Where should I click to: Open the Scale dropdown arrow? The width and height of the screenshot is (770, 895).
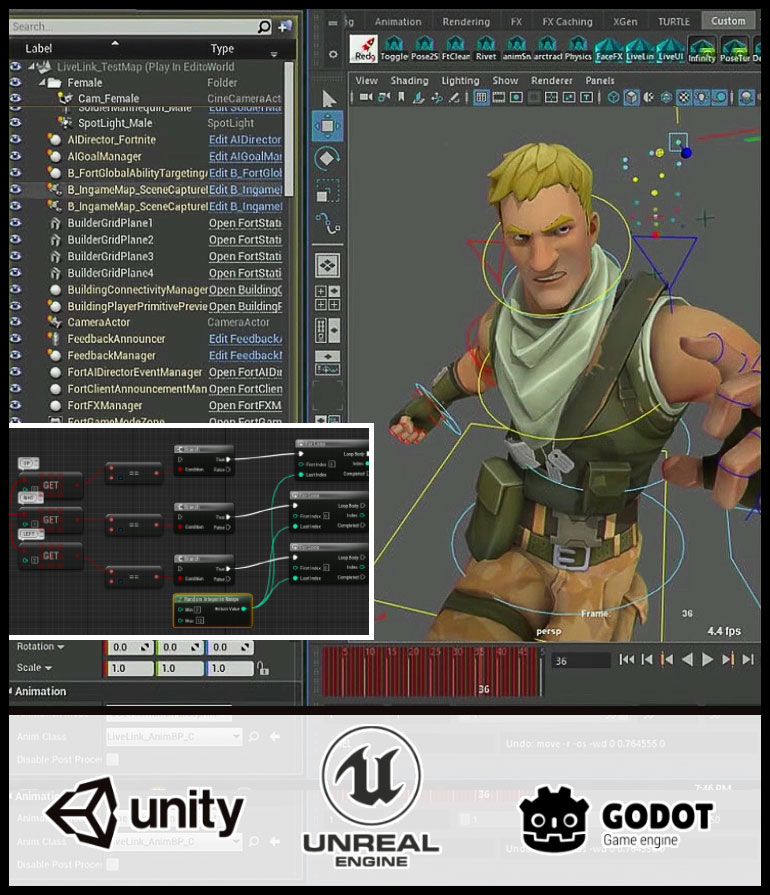point(49,668)
